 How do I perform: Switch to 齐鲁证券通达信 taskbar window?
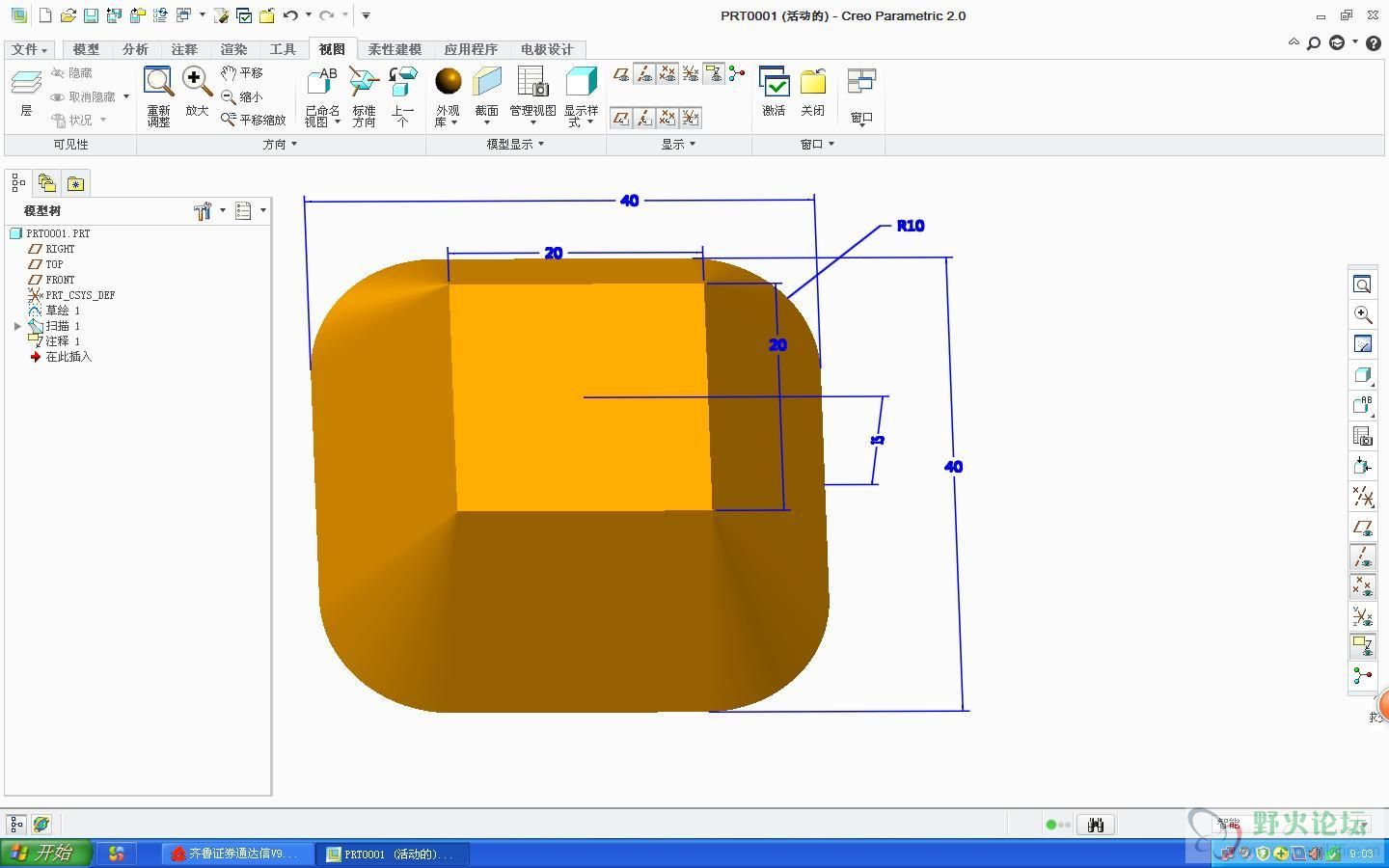tap(237, 854)
